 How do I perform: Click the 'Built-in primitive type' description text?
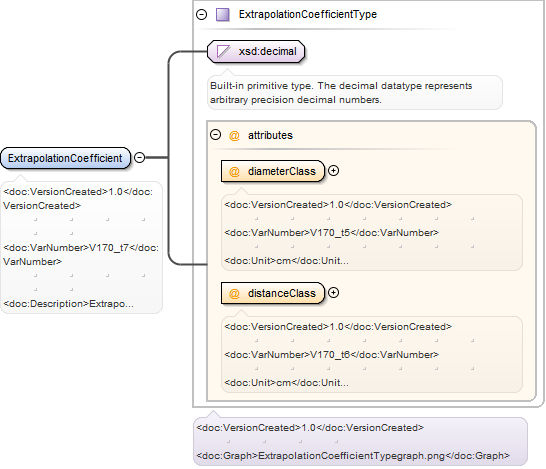point(341,93)
